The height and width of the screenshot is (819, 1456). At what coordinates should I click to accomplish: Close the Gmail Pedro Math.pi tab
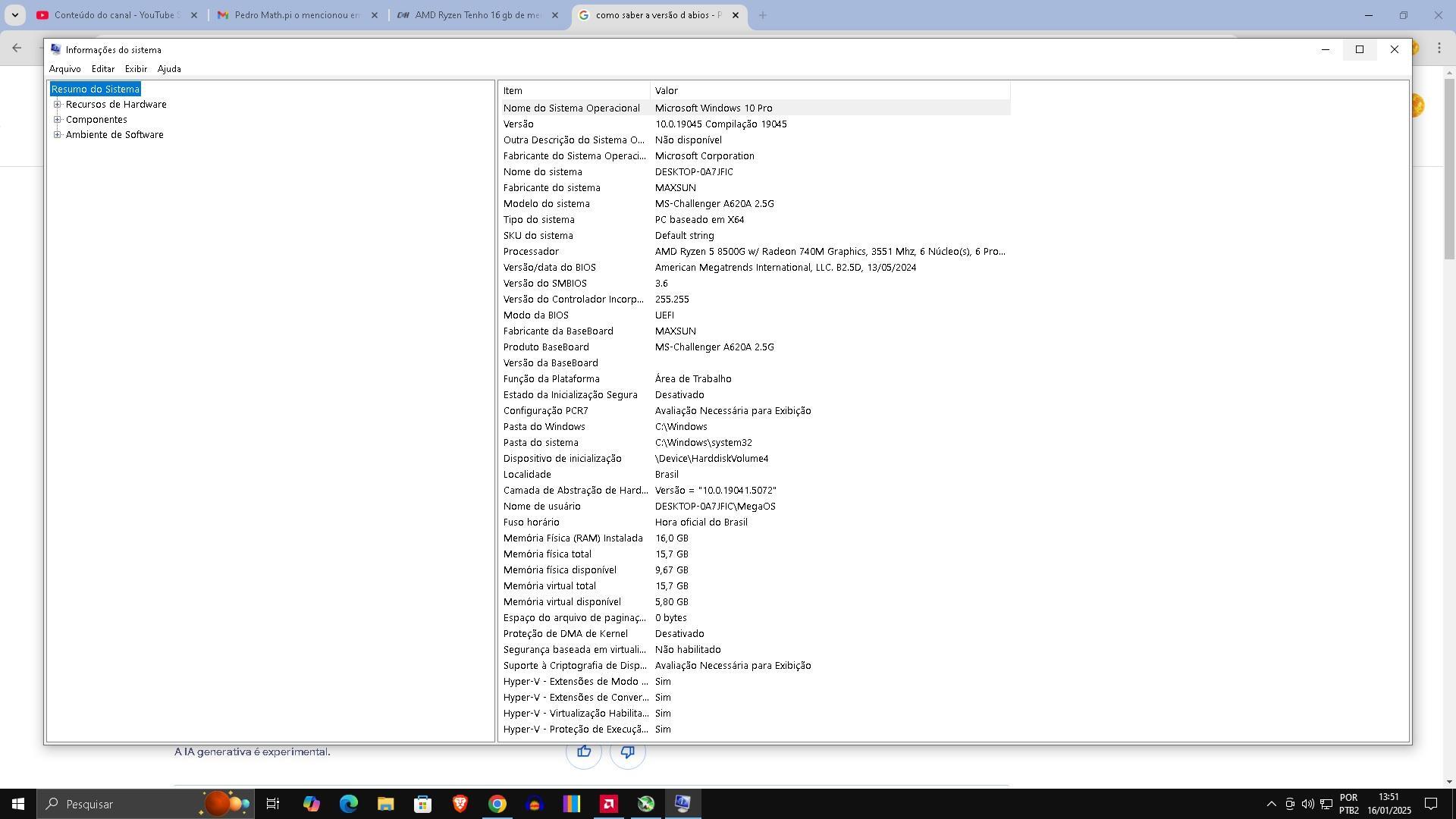click(375, 15)
